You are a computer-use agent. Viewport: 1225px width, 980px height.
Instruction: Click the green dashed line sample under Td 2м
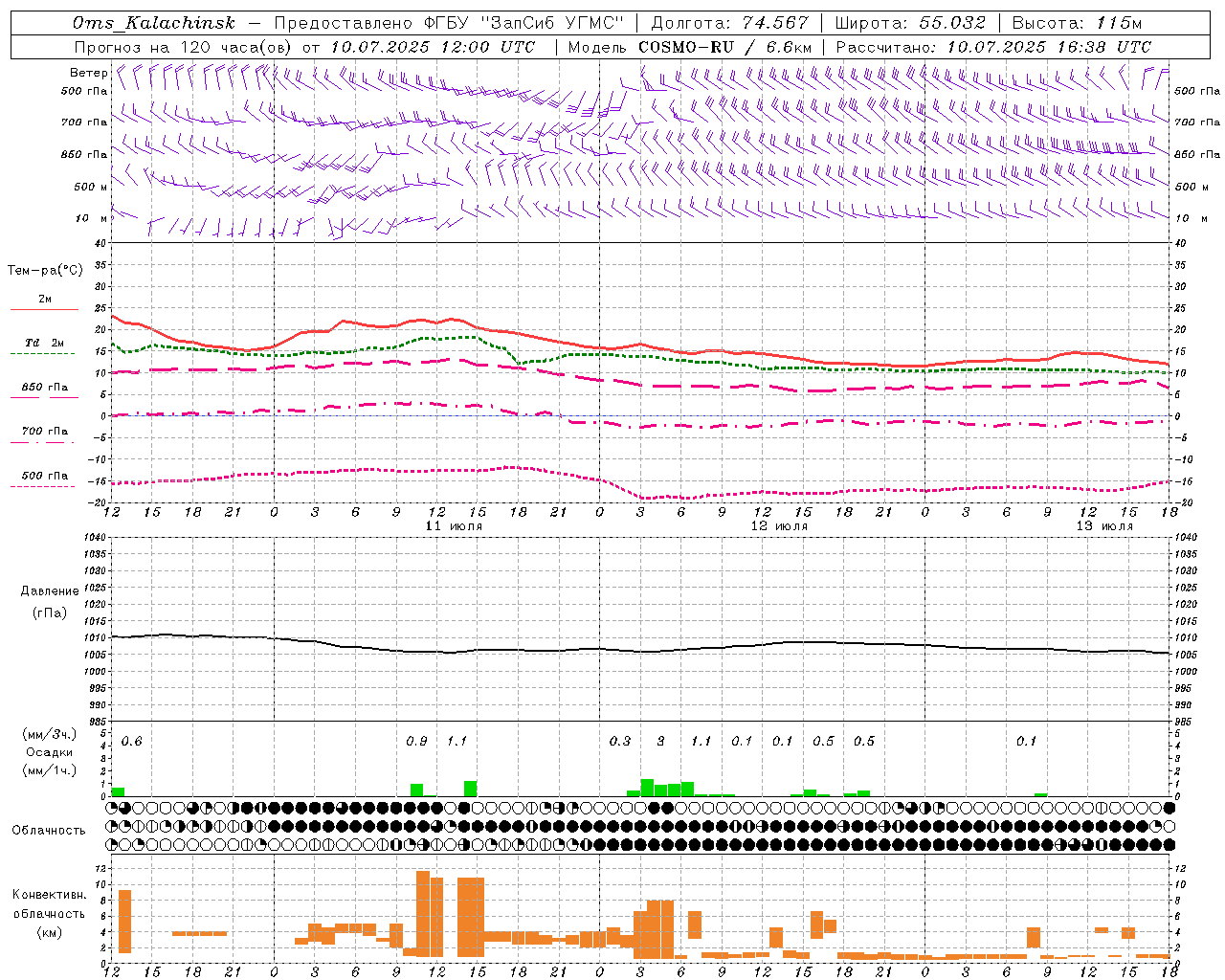click(x=42, y=353)
